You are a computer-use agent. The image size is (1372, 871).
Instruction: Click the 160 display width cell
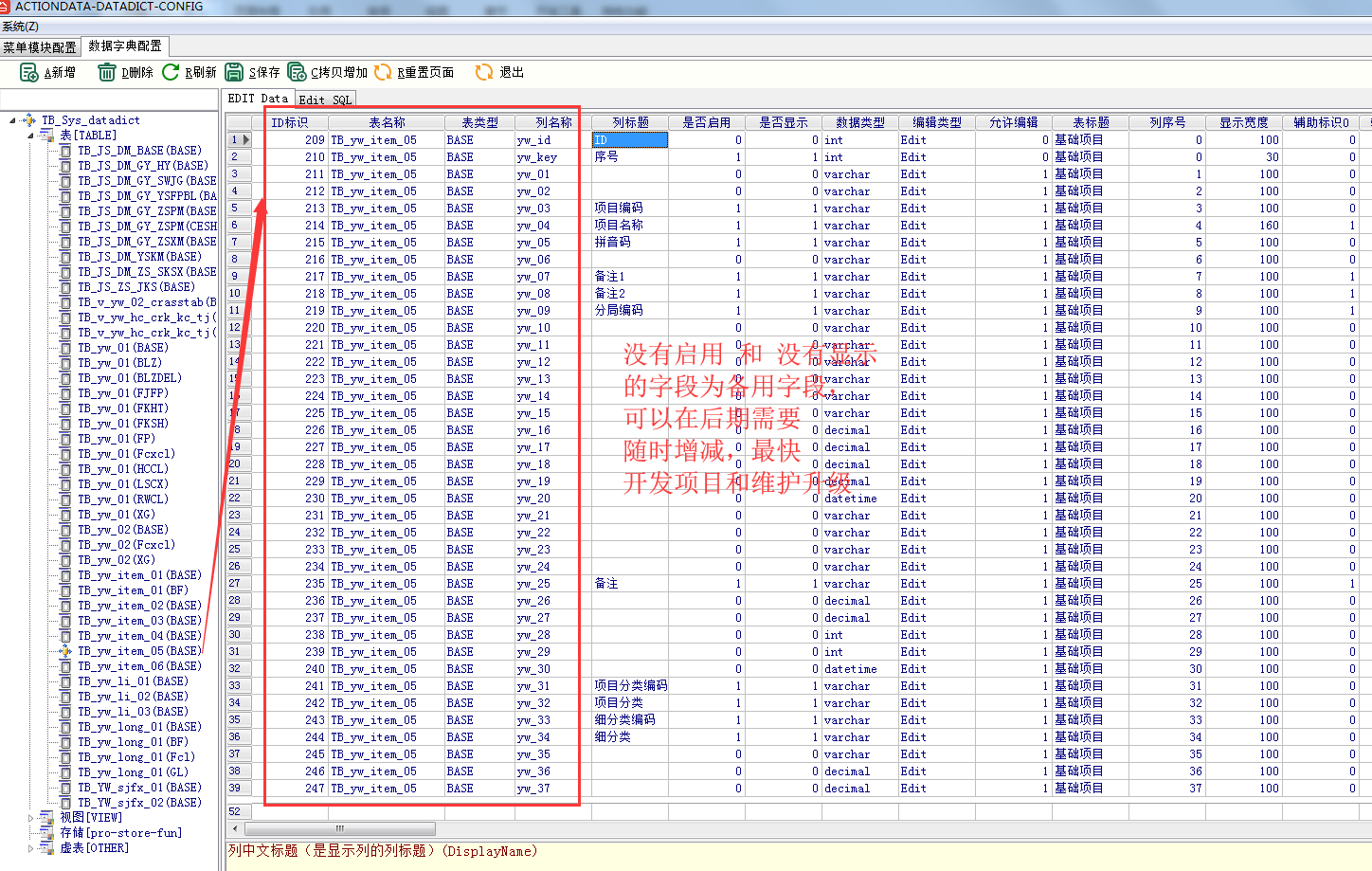pos(1243,226)
